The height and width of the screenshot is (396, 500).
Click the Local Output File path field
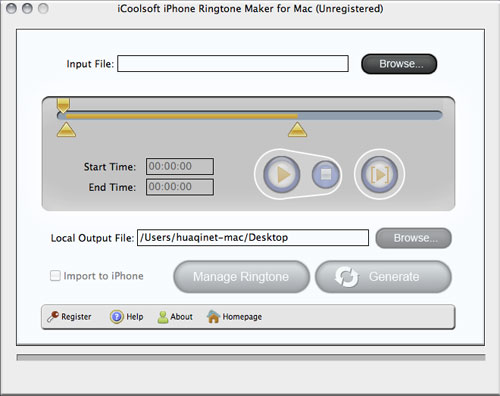[x=253, y=238]
